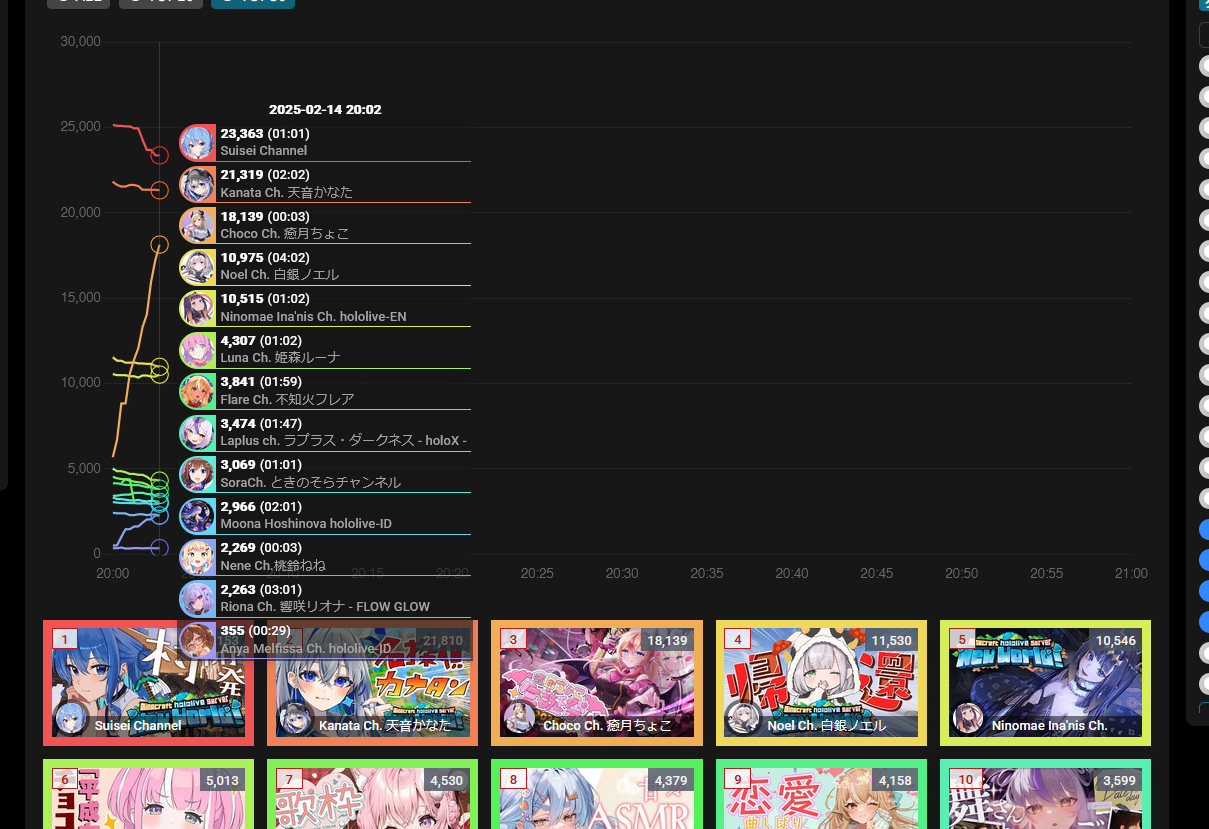Click the small avatar on Ninomae Ina'nis card
Image resolution: width=1209 pixels, height=829 pixels.
pyautogui.click(x=966, y=719)
